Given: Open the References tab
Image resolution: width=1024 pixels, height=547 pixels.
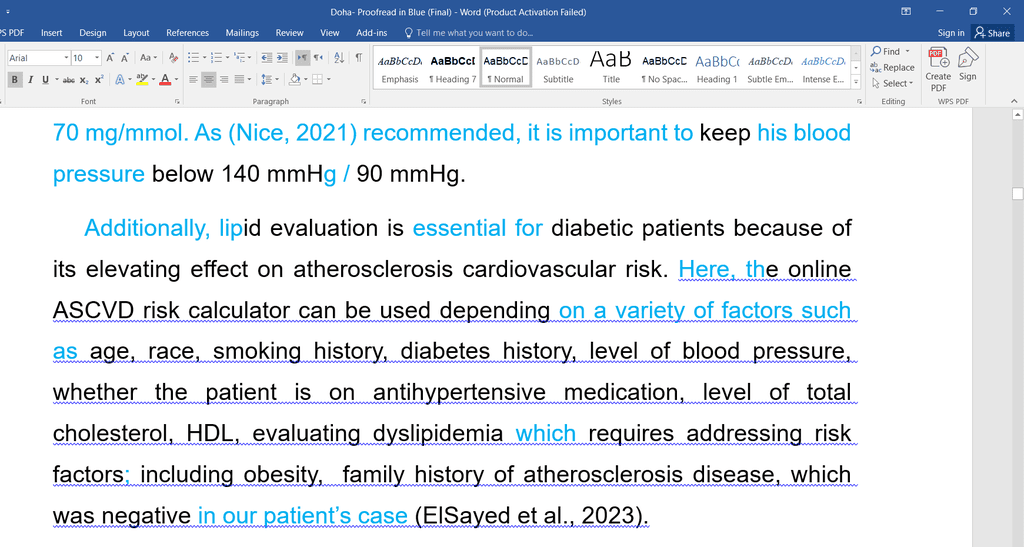Looking at the screenshot, I should click(187, 33).
